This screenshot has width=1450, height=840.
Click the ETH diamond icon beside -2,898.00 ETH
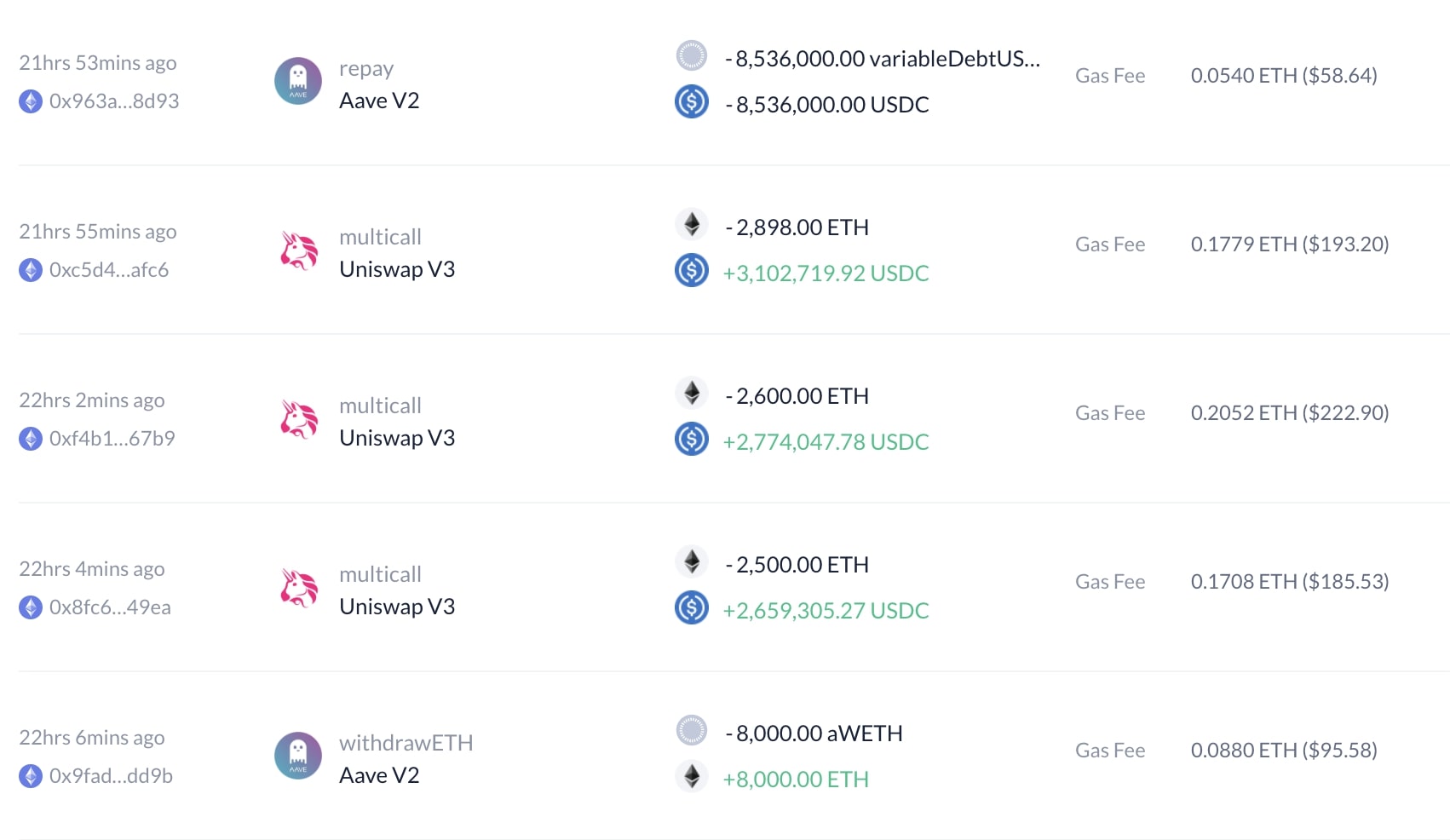tap(692, 225)
